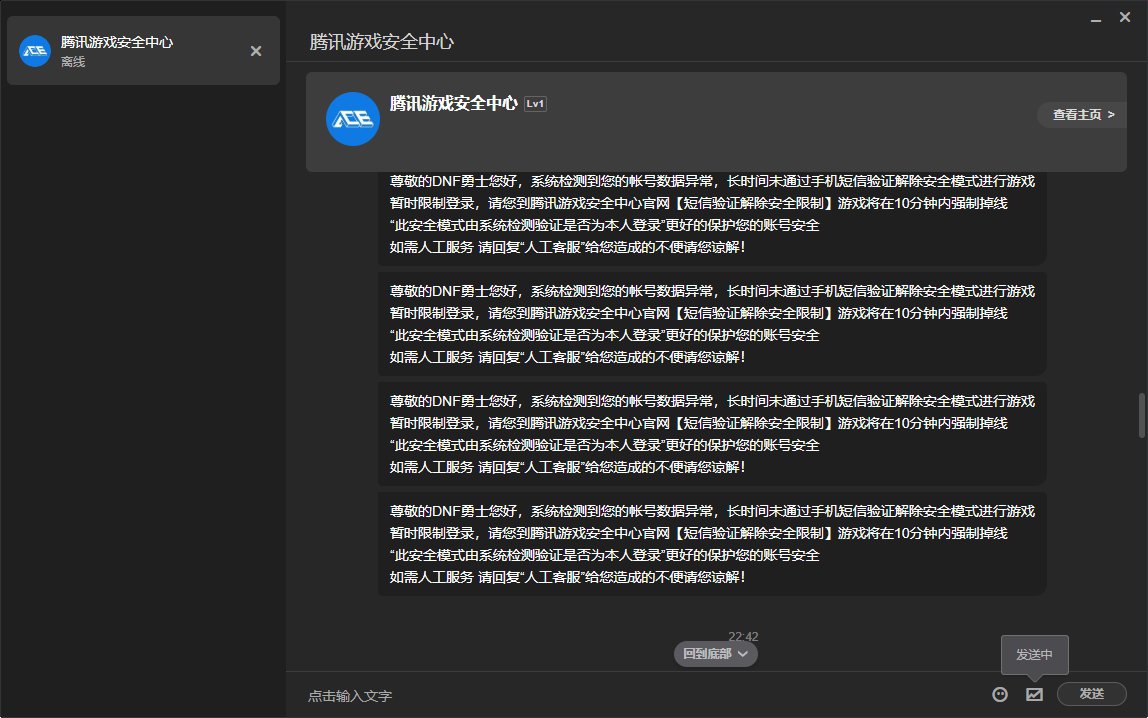Click the 腾讯游戏安全中心 name in profile card
The image size is (1148, 718).
[x=453, y=103]
